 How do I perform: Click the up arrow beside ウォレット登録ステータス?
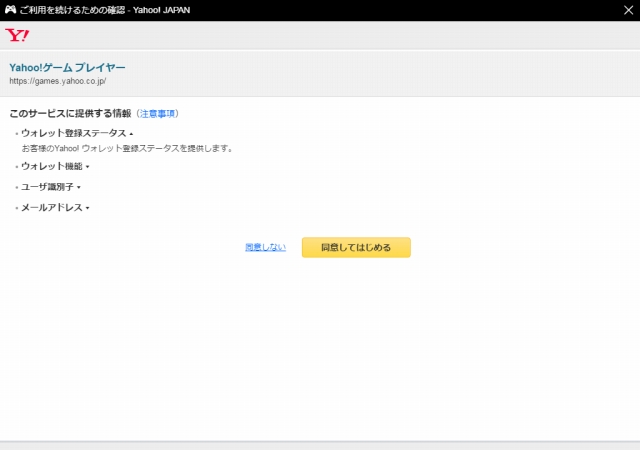(x=131, y=134)
